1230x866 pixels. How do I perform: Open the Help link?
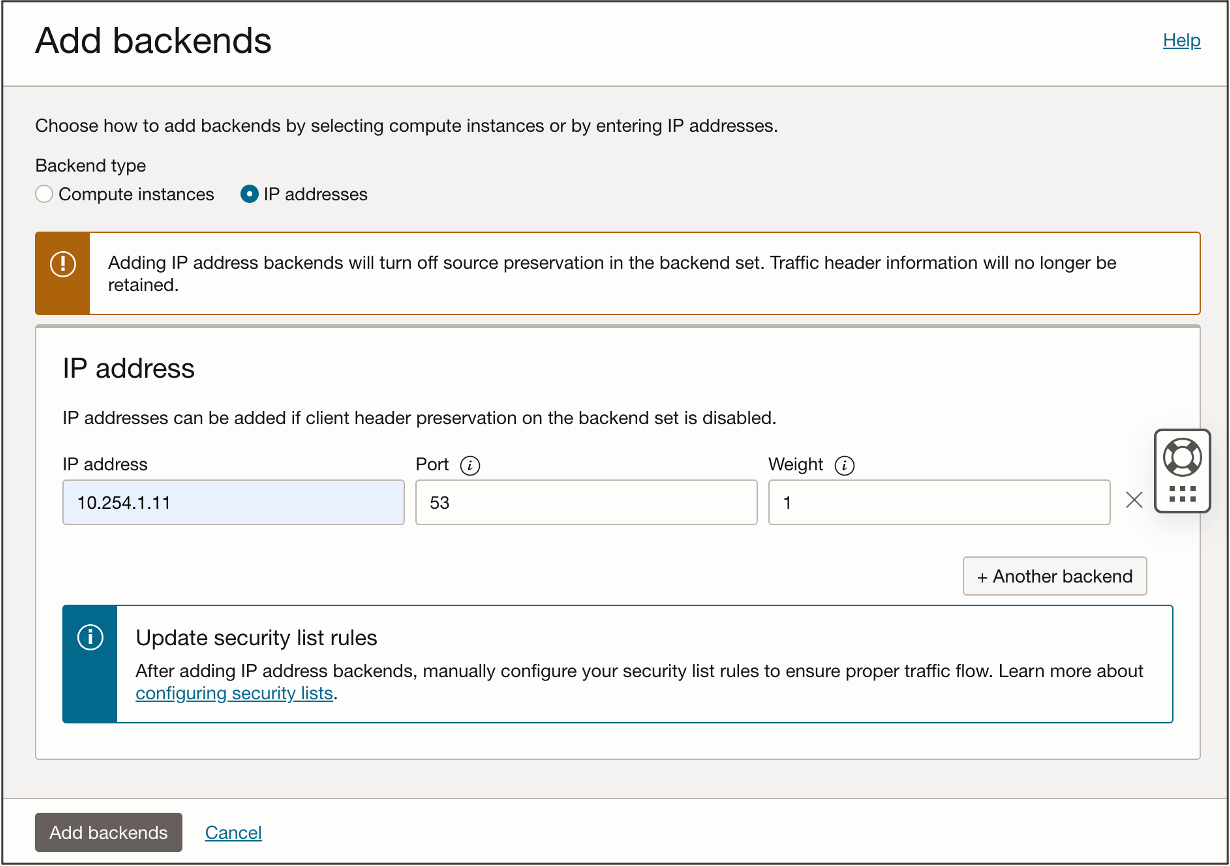1181,40
